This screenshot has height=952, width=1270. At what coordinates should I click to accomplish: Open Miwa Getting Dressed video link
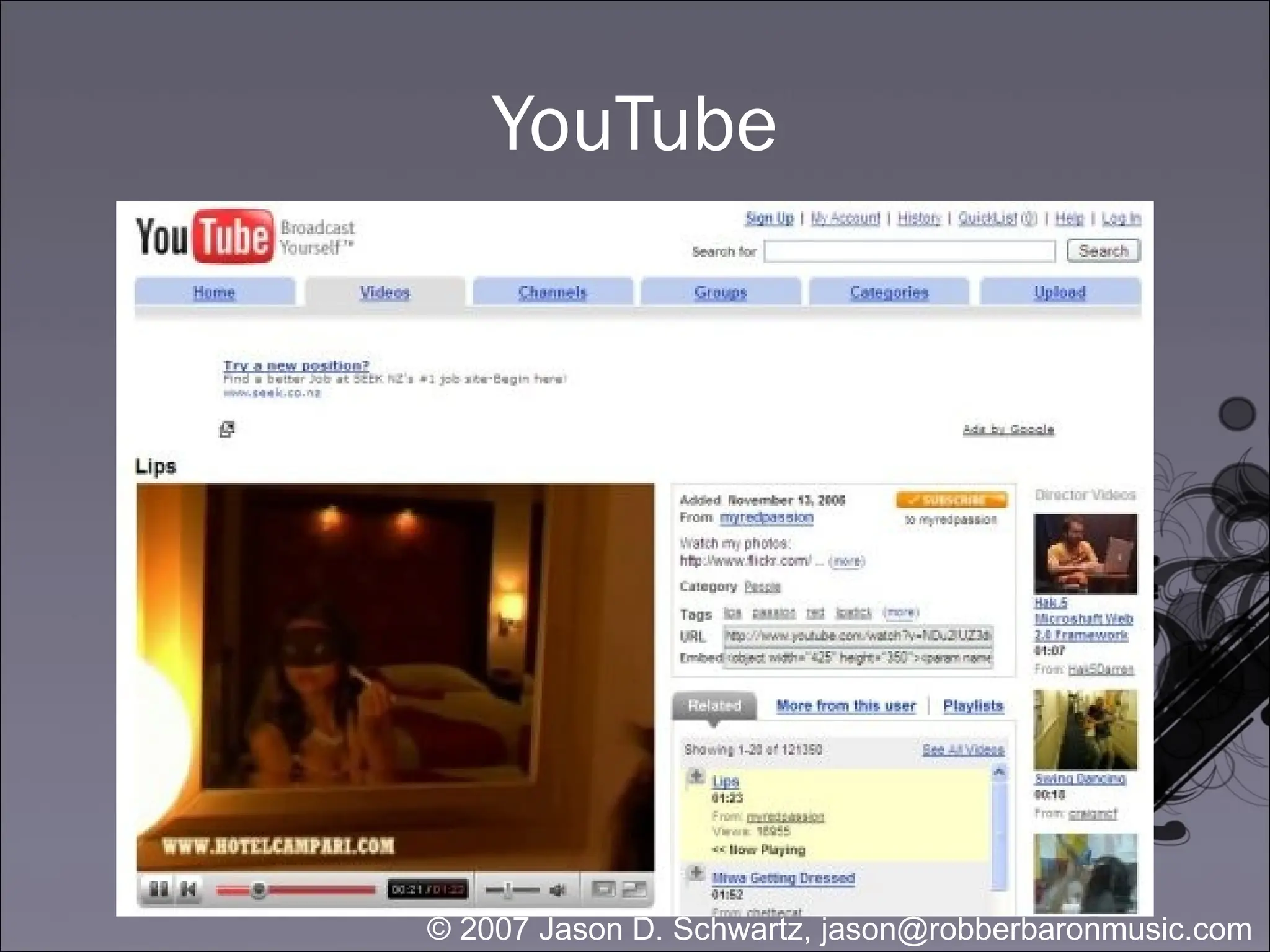click(783, 878)
